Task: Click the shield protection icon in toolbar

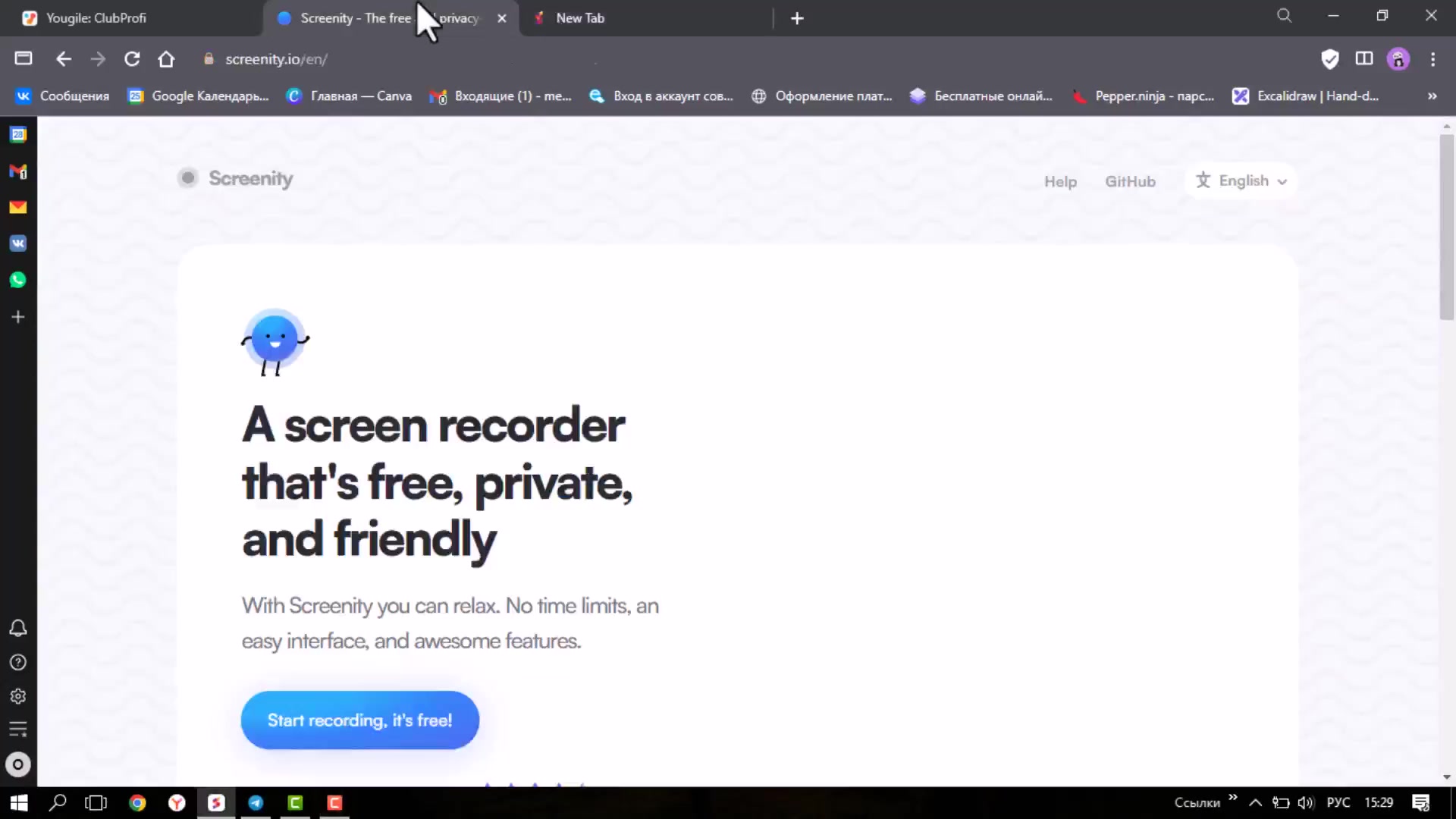Action: point(1329,59)
